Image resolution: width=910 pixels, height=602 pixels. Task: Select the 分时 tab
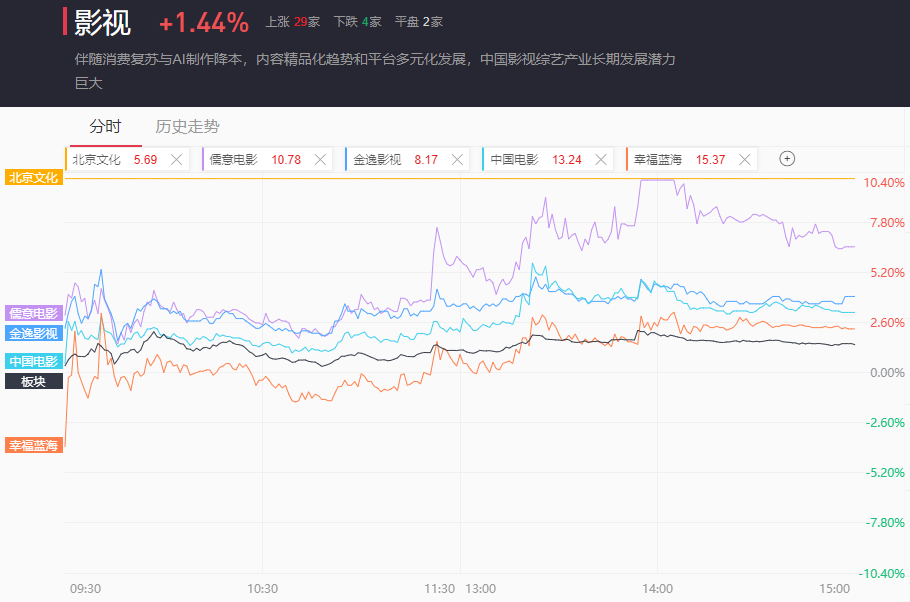pyautogui.click(x=106, y=127)
